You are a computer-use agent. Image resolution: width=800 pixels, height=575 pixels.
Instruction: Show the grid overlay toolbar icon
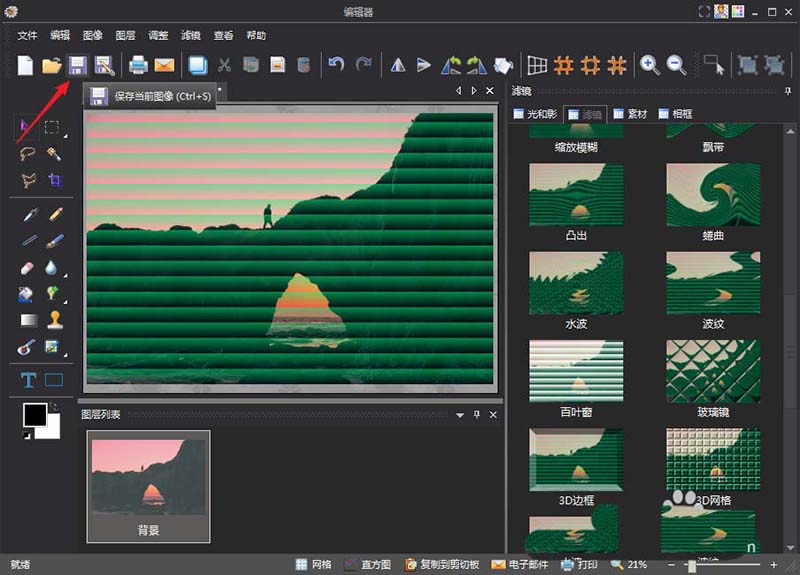[x=537, y=65]
